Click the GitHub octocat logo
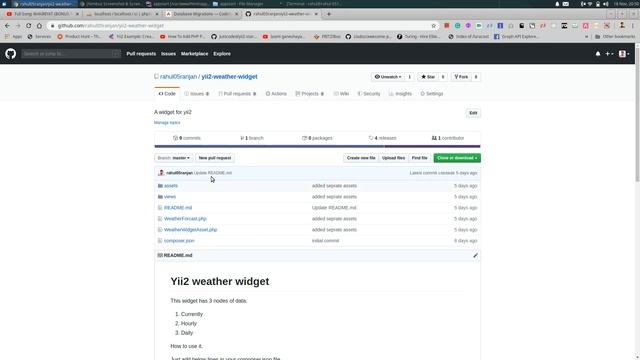This screenshot has height=360, width=640. [x=11, y=53]
